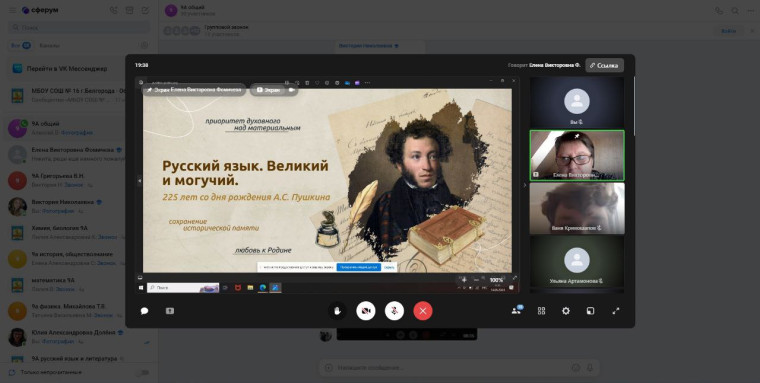Select the Каналы tab

50,46
